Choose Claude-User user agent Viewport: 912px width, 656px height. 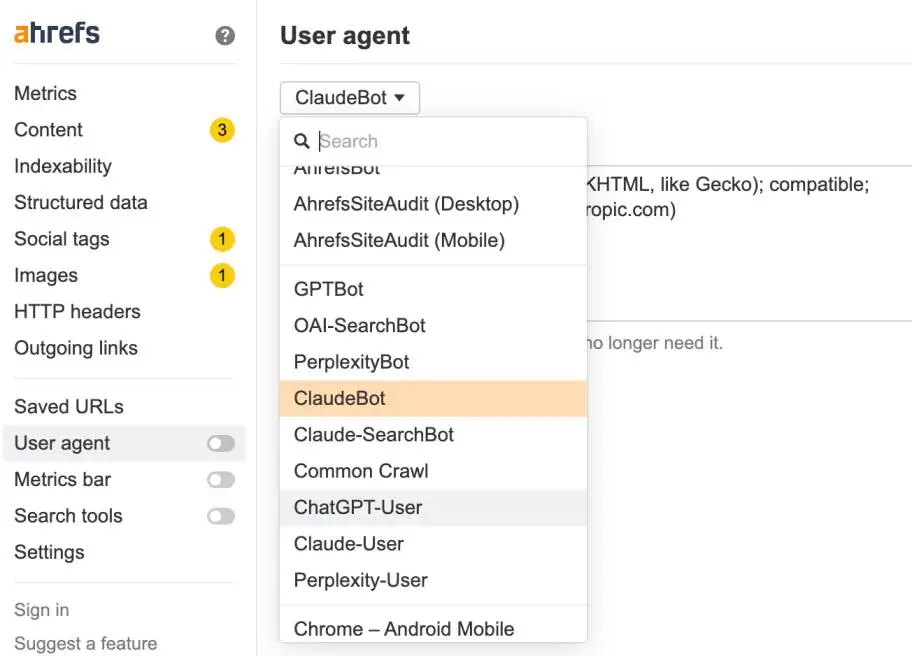tap(433, 544)
